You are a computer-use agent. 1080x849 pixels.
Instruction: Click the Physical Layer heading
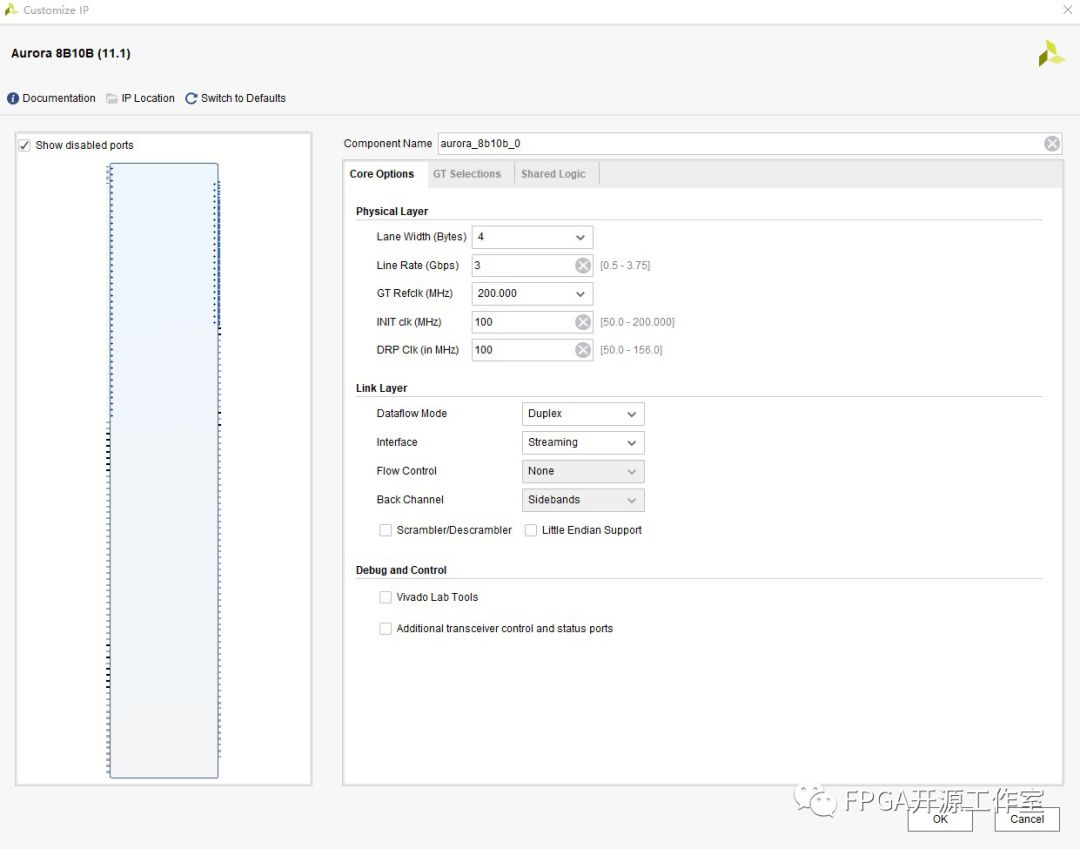(392, 211)
